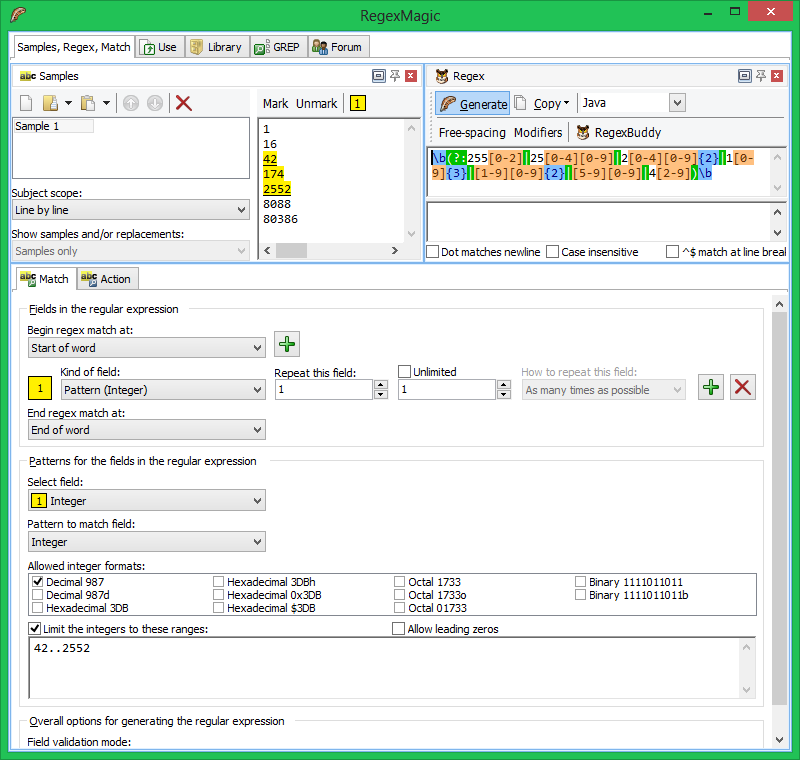Select the Samples, Regex, Match tab
Screen dimensions: 800x760
(74, 47)
